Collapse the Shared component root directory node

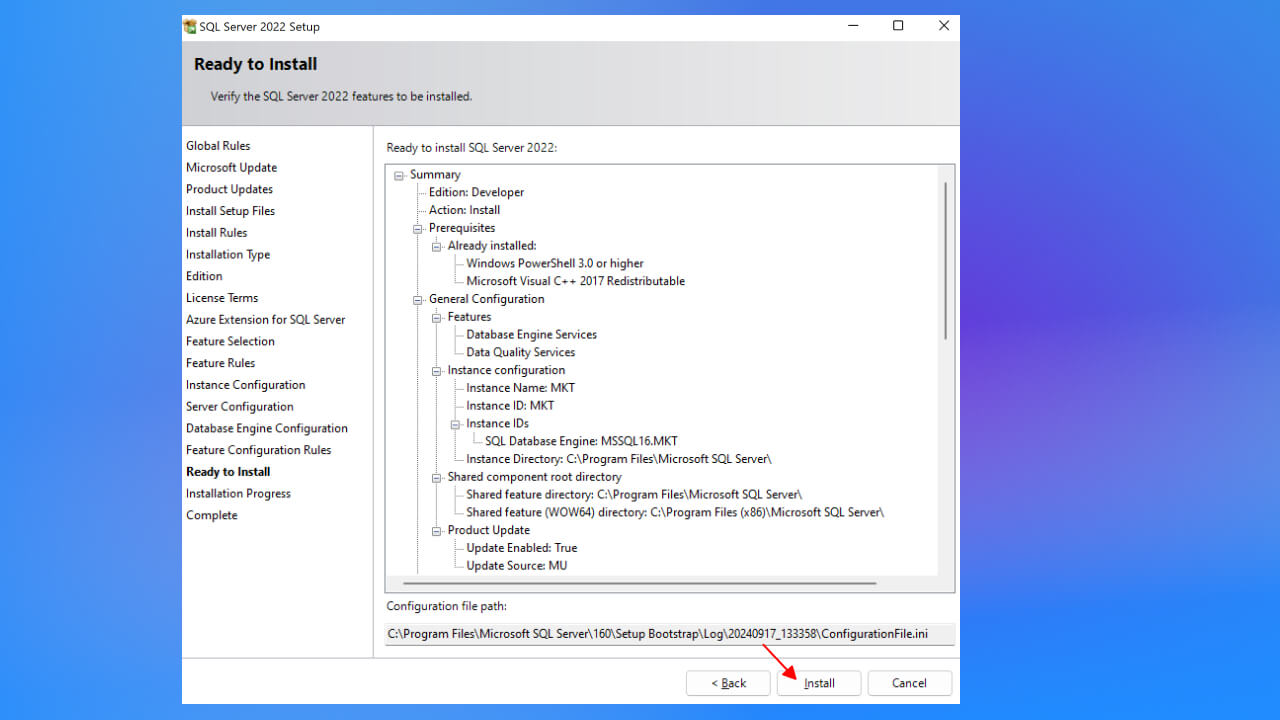click(x=437, y=477)
